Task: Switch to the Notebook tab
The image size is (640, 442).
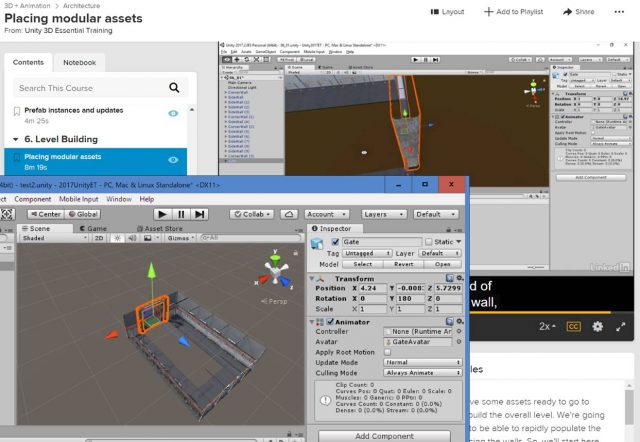Action: click(x=80, y=62)
